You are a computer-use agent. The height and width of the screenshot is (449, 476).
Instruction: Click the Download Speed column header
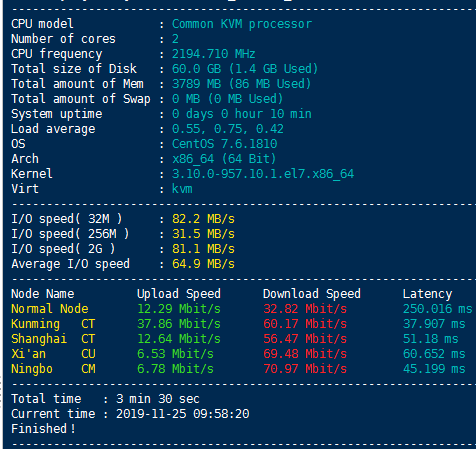[312, 294]
